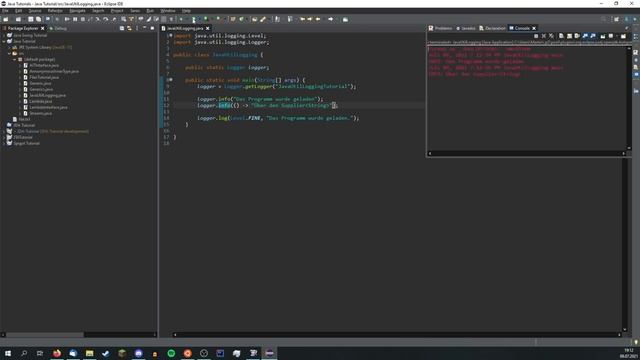Open the Refactor menu

(55, 11)
